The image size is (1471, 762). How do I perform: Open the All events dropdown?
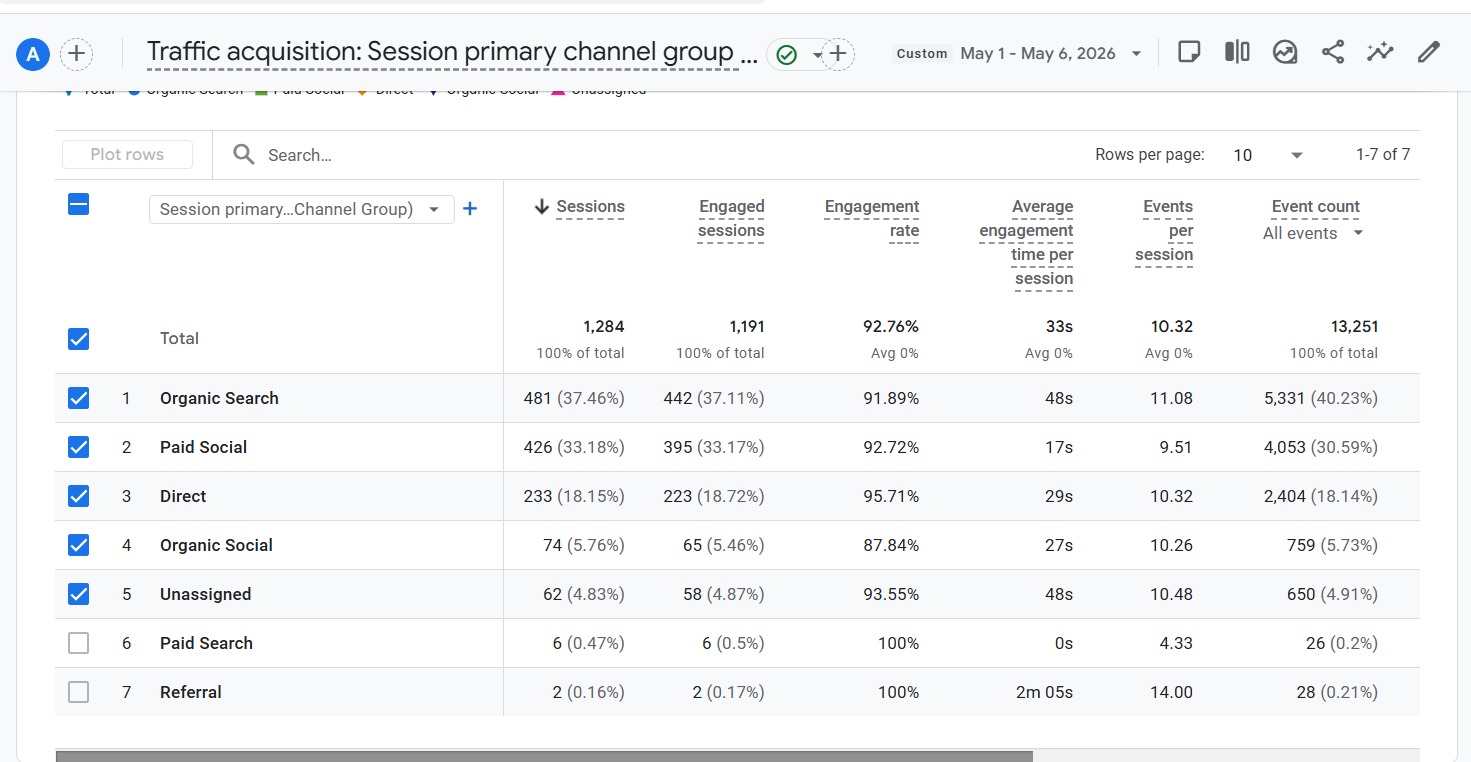1314,233
